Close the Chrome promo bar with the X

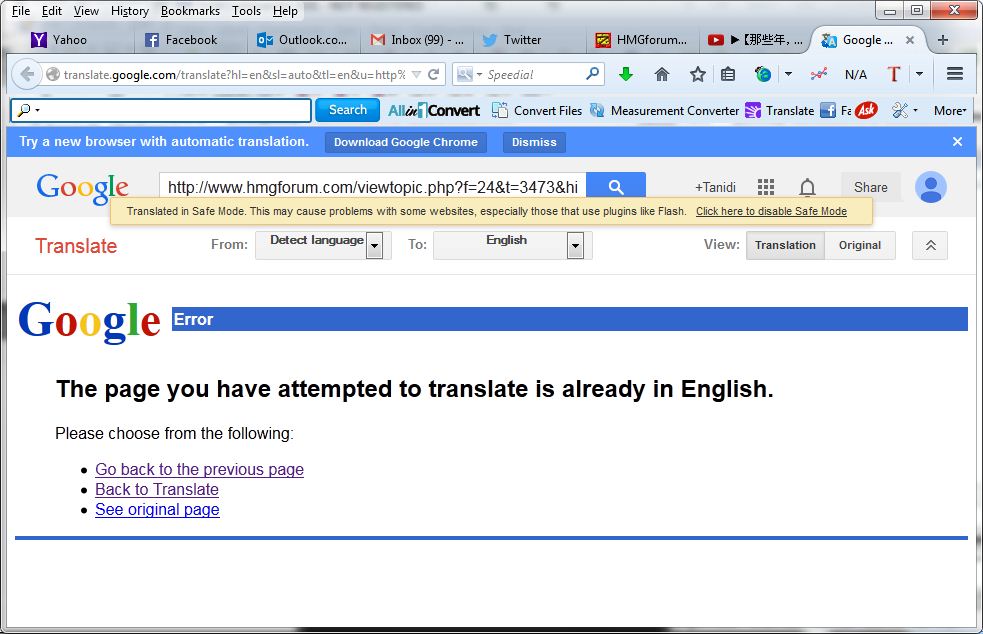click(x=957, y=142)
